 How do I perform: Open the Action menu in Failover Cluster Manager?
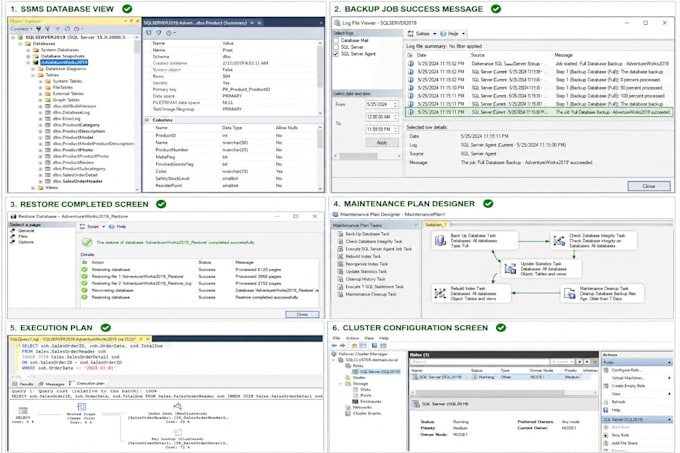point(352,338)
